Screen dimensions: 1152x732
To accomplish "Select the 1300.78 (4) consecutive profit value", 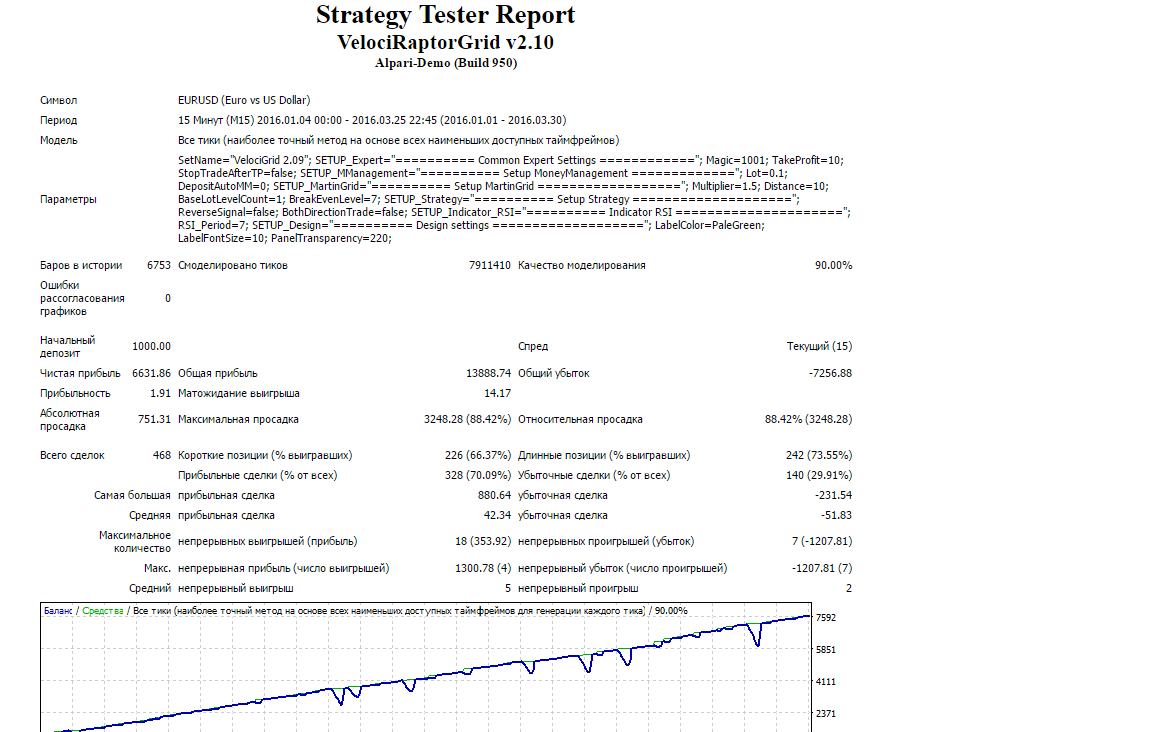I will pos(483,568).
